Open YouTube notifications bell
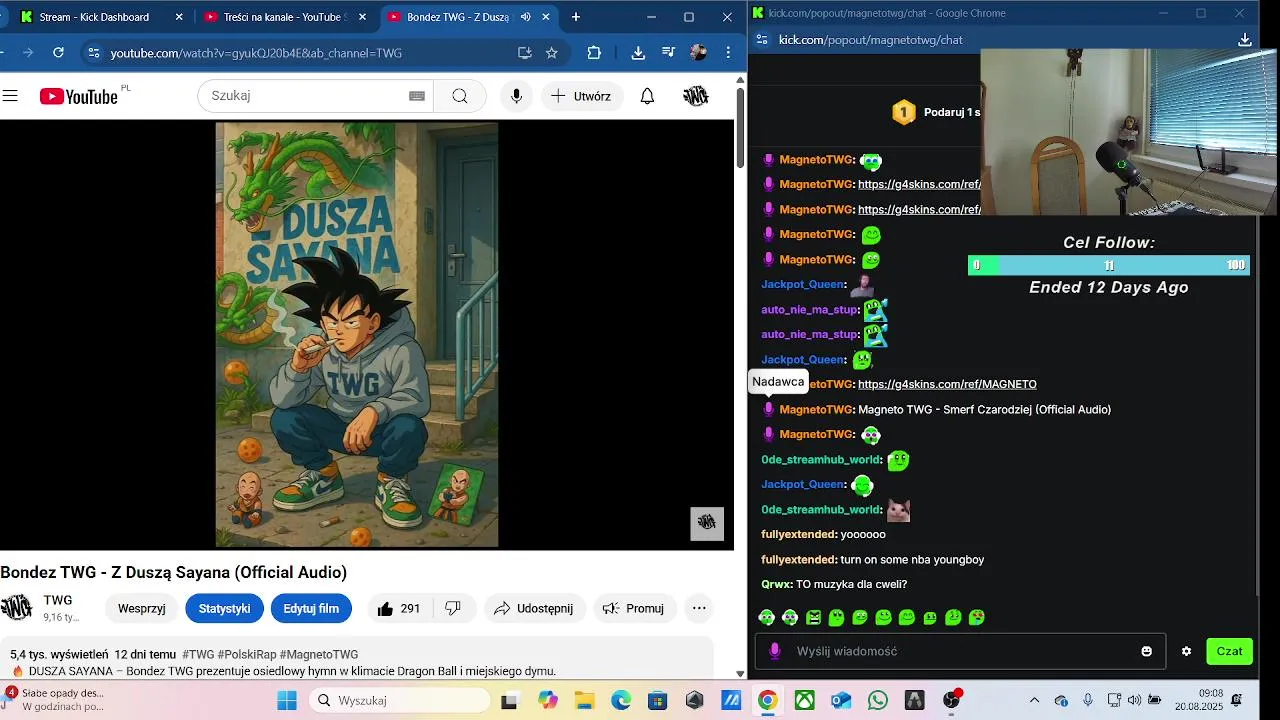The width and height of the screenshot is (1280, 720). 647,96
